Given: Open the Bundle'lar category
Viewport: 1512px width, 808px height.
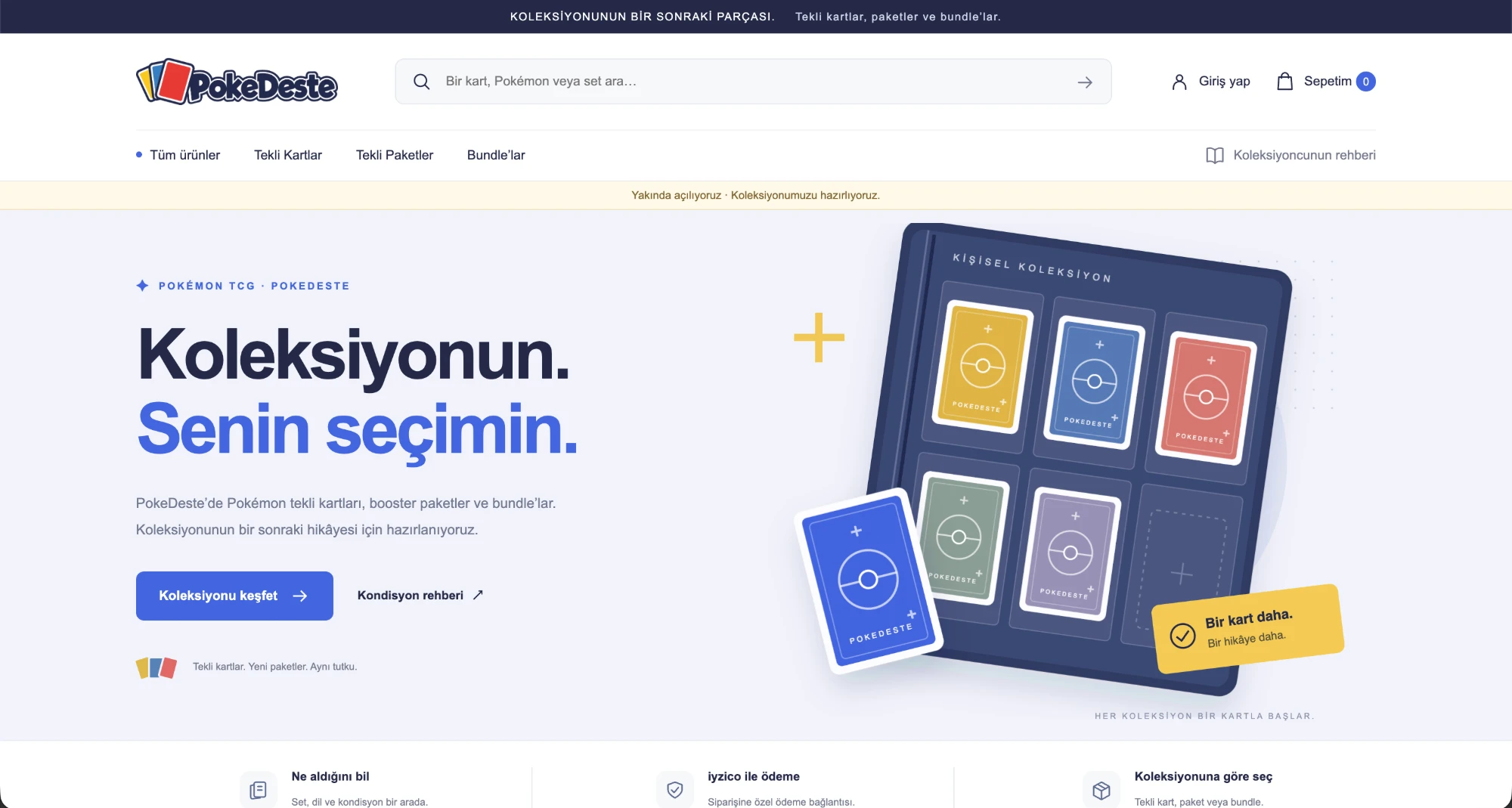Looking at the screenshot, I should pyautogui.click(x=496, y=155).
